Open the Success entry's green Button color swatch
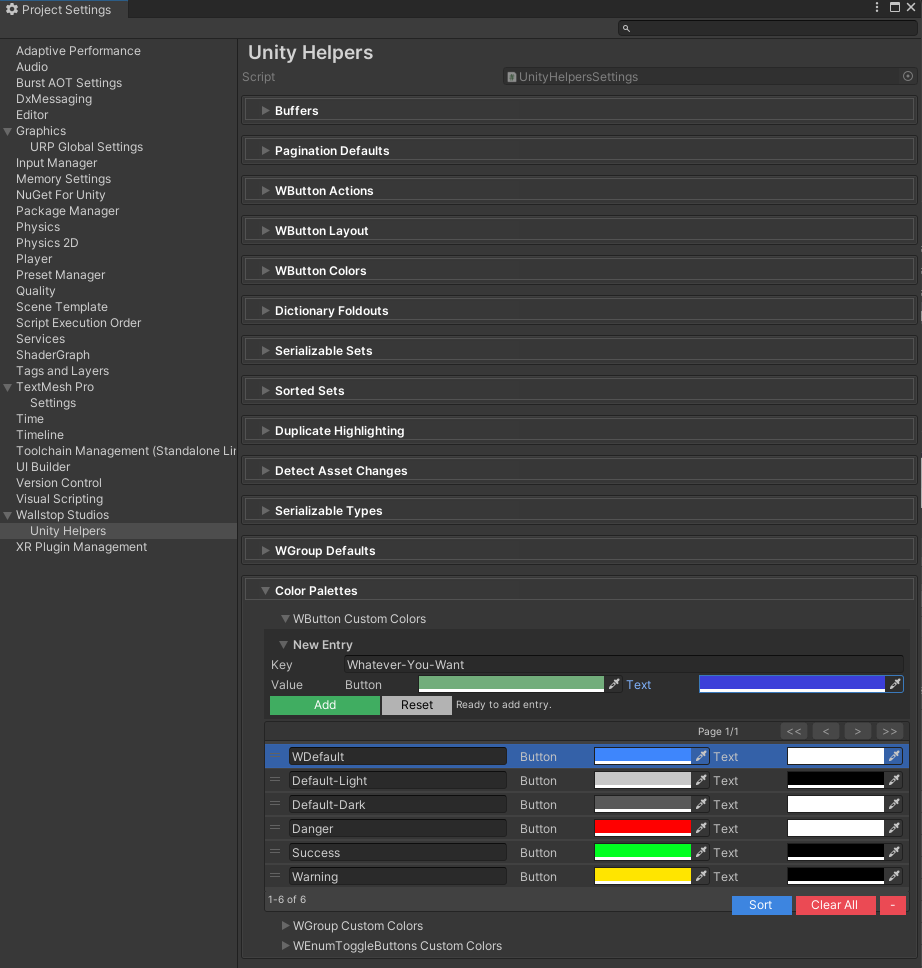This screenshot has width=922, height=968. (x=642, y=852)
